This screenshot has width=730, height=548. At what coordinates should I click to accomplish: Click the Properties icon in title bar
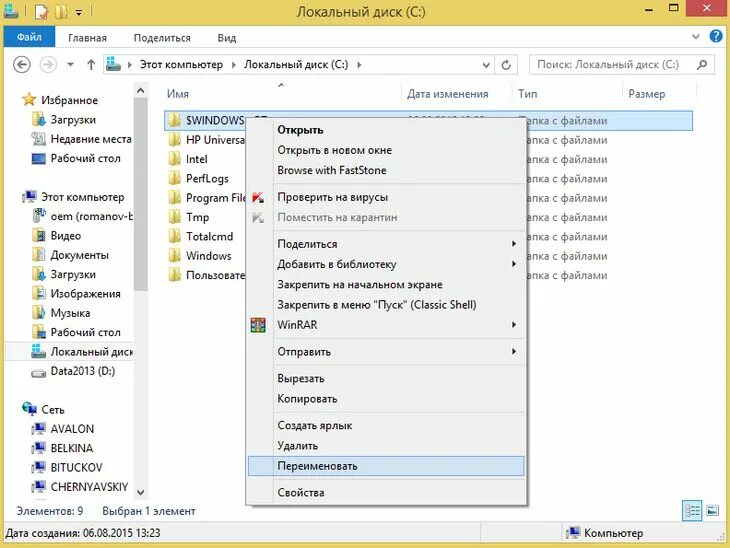42,11
